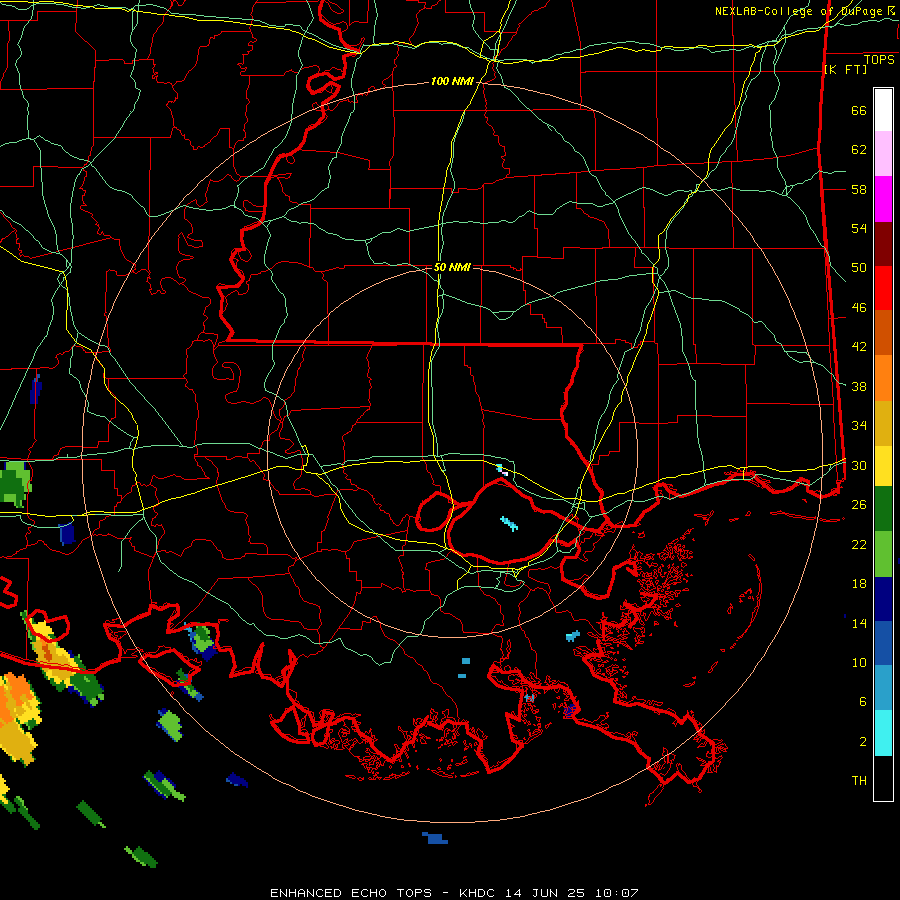900x900 pixels.
Task: Click the dark green legend swatch
Action: (883, 509)
